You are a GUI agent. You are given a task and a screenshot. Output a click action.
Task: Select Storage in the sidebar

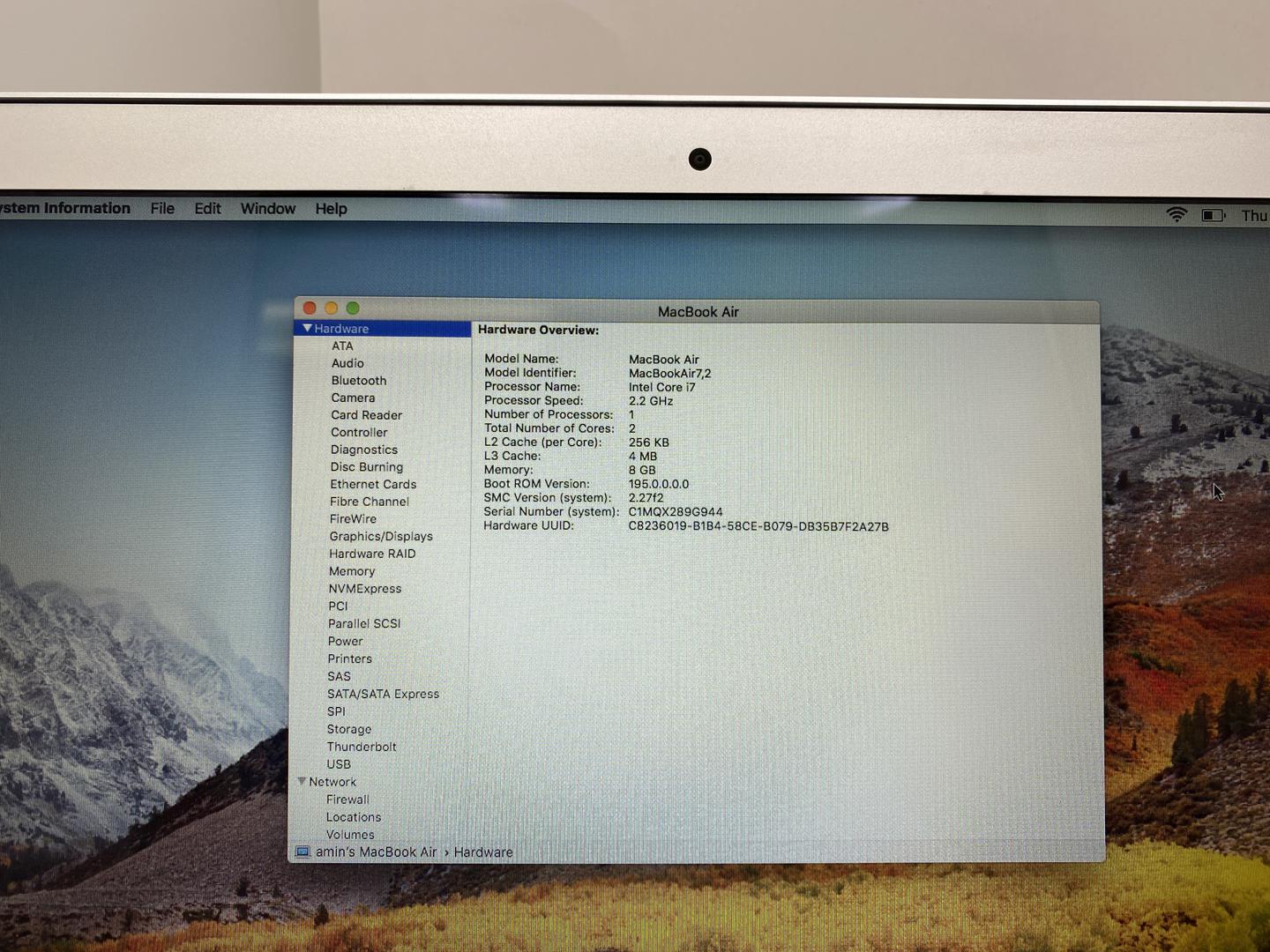tap(349, 729)
